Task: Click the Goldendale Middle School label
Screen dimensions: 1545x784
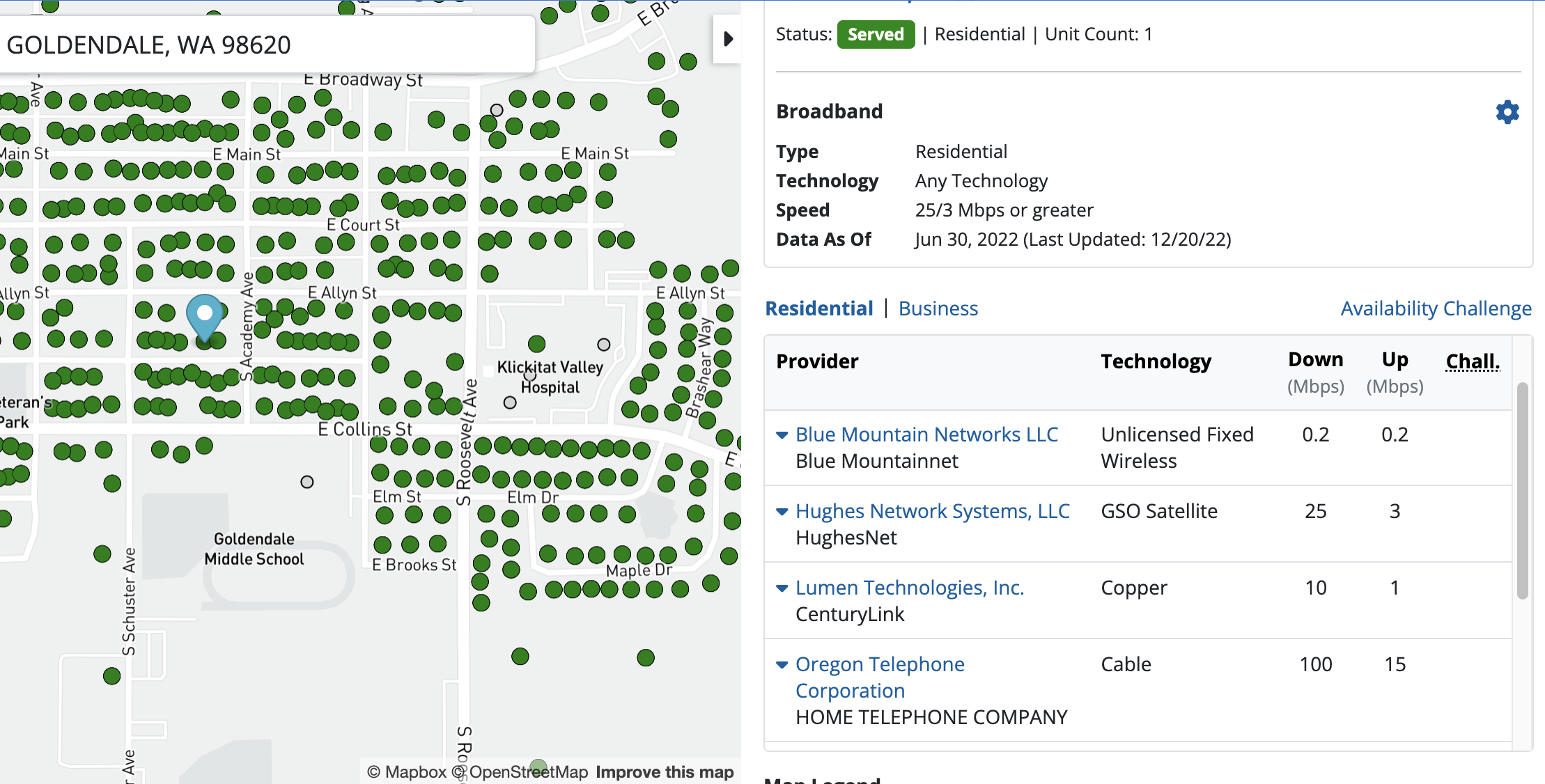Action: (x=254, y=549)
